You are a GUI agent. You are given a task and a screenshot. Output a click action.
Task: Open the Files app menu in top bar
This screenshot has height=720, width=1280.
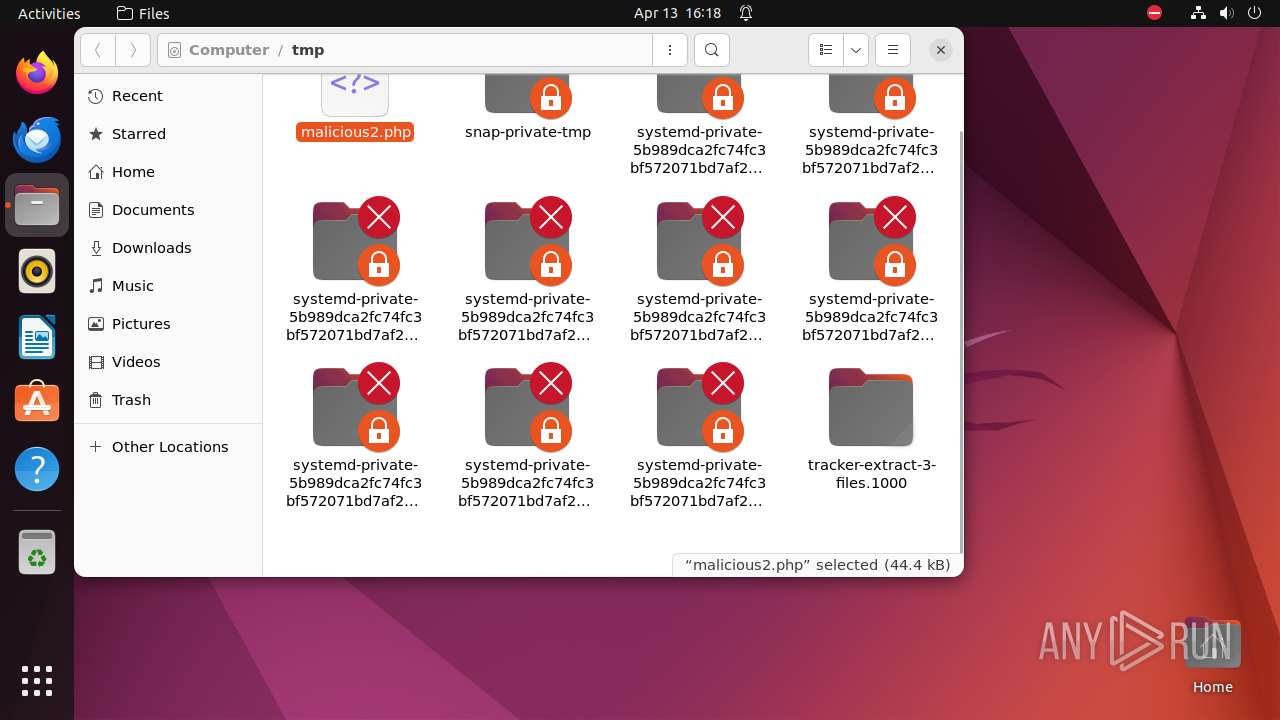click(143, 13)
